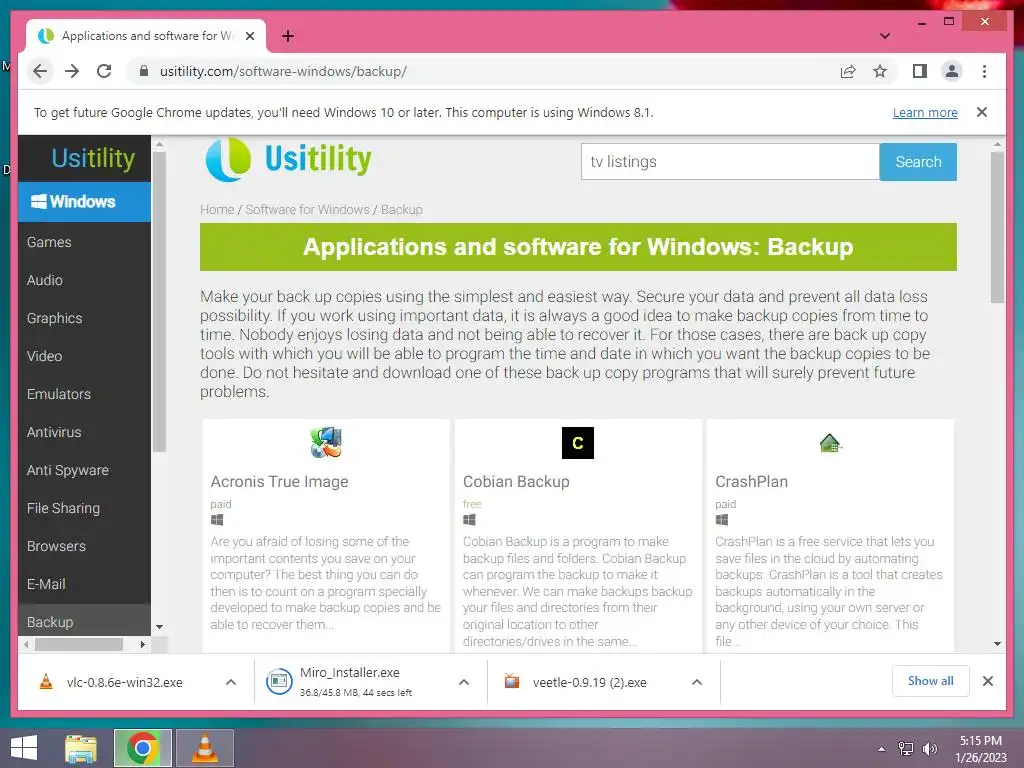Viewport: 1024px width, 768px height.
Task: Open the Chrome side panel
Action: tap(920, 71)
